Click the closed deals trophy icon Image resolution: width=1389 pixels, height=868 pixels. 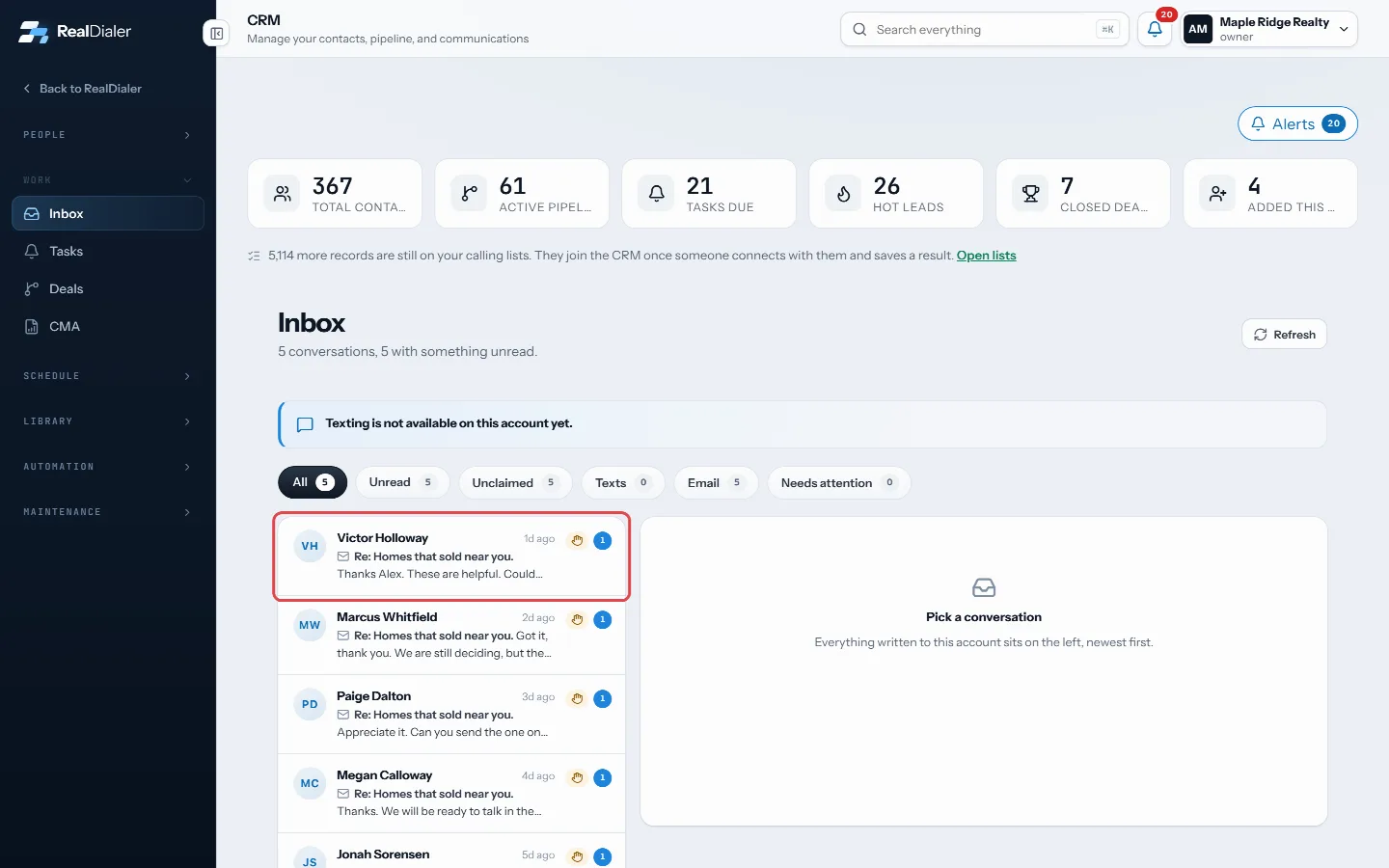(1031, 194)
